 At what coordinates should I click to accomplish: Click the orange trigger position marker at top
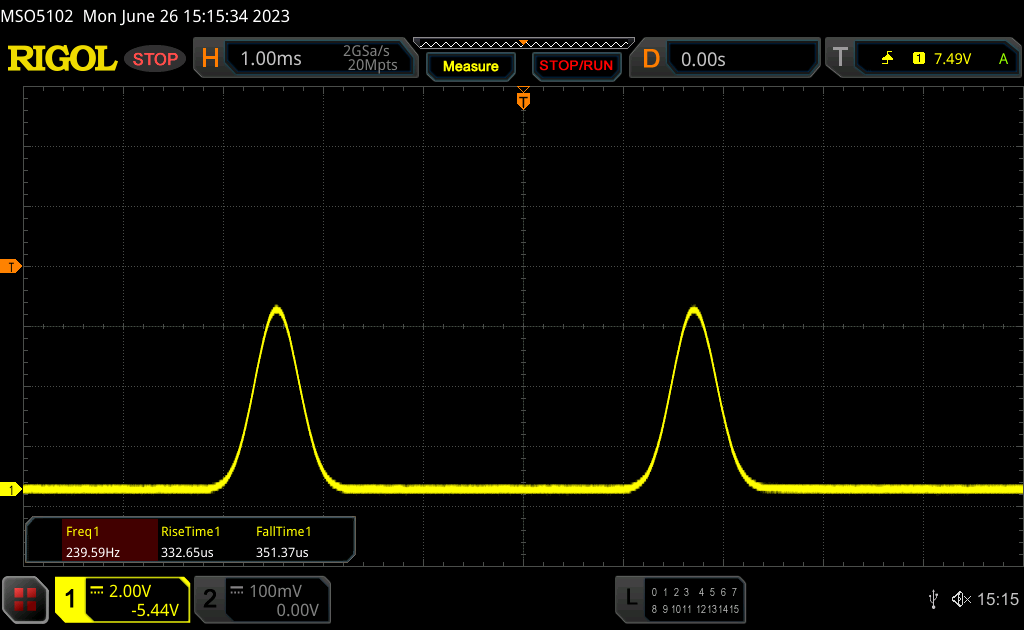pyautogui.click(x=523, y=99)
